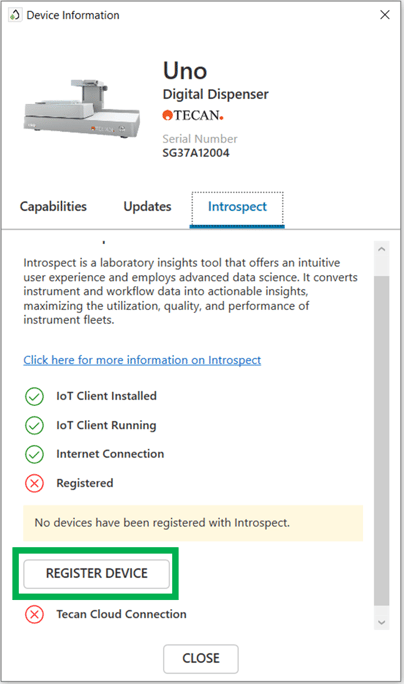Click the 'Internet Connection' label
Viewport: 404px width, 684px height.
pos(110,454)
